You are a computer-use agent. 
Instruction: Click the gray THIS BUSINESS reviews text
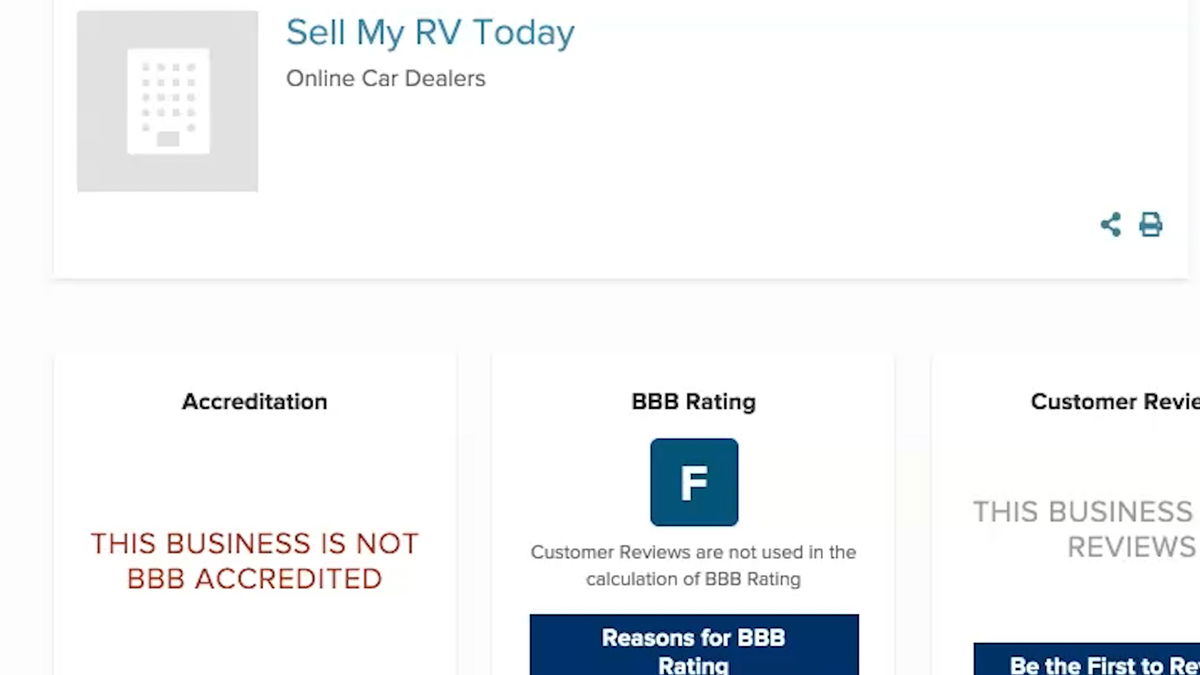coord(1084,529)
